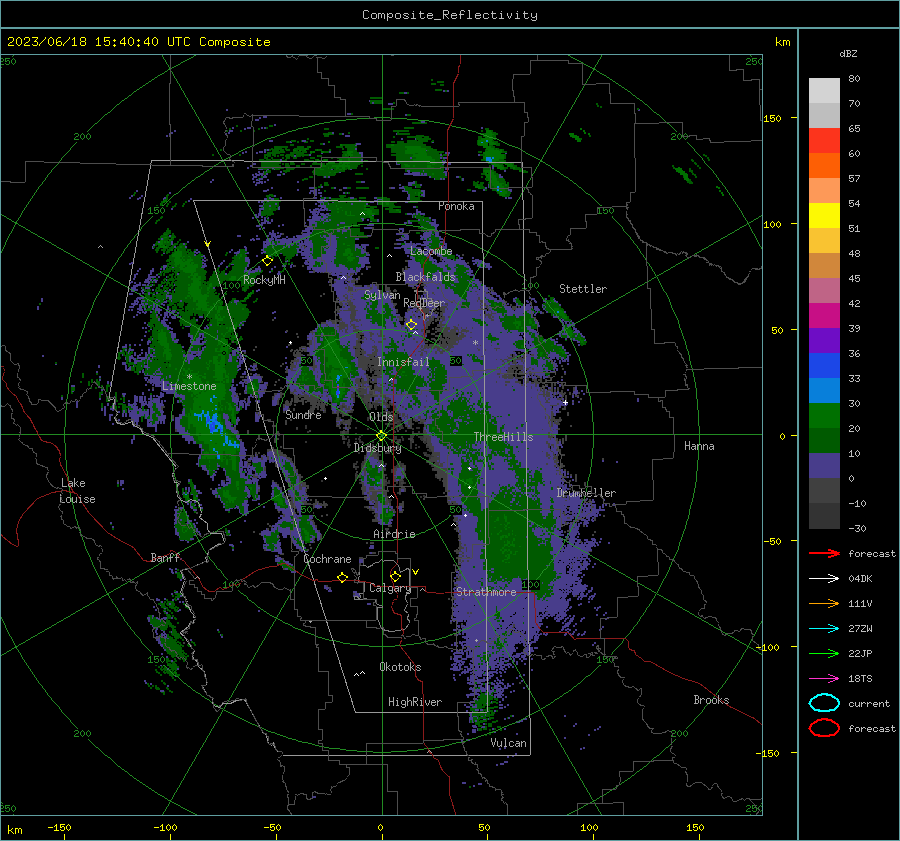
Task: Click the yellow diamond marker near RockyMH
Action: [x=267, y=261]
